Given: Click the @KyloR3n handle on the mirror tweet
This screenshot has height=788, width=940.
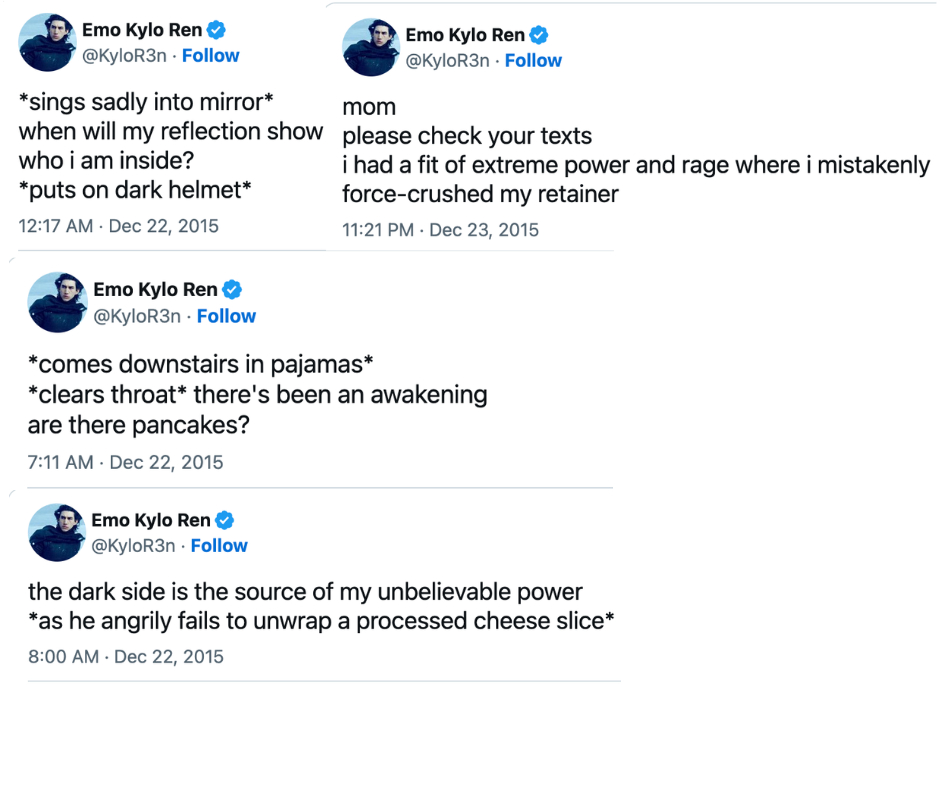Looking at the screenshot, I should coord(123,56).
